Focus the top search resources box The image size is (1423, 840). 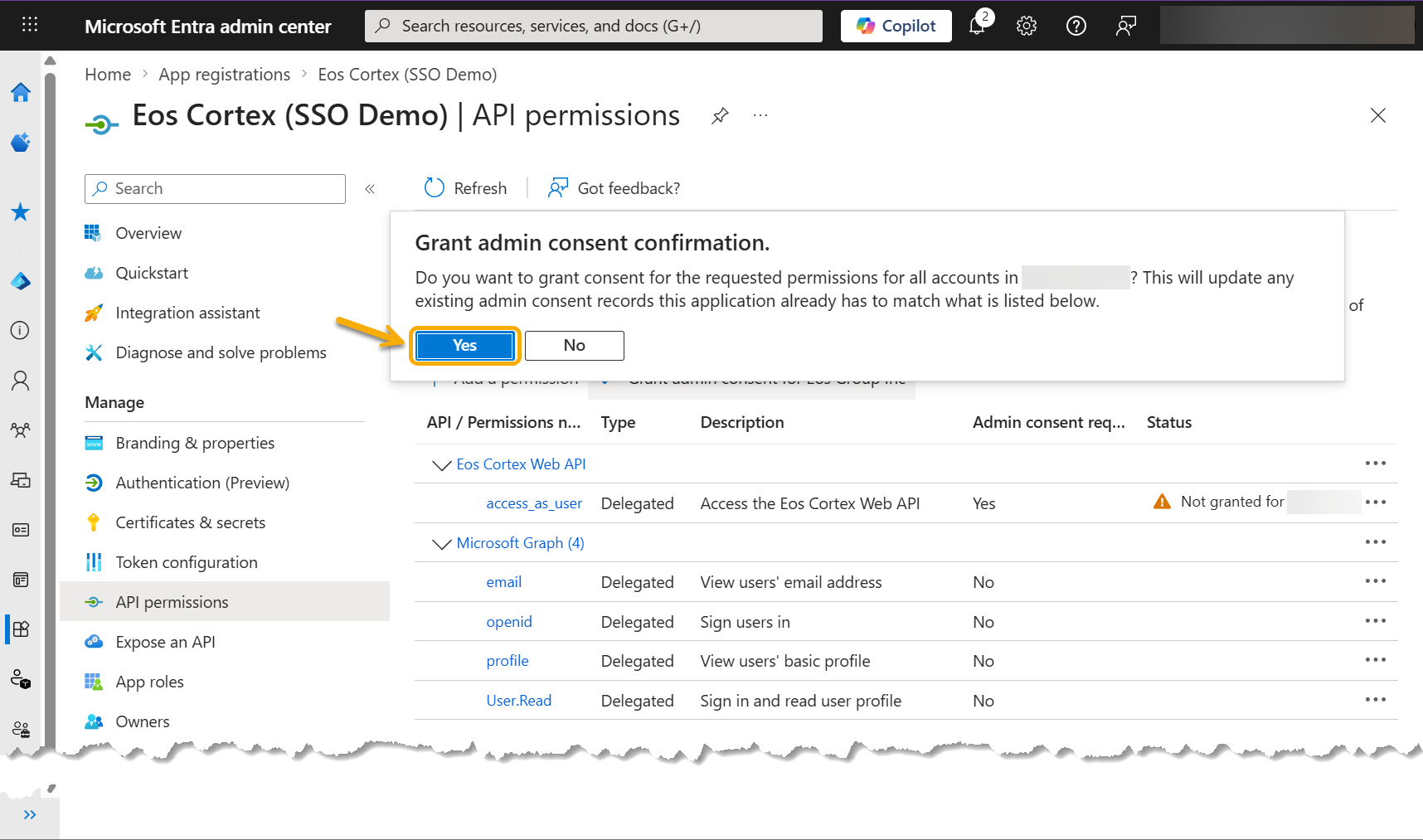pyautogui.click(x=594, y=26)
